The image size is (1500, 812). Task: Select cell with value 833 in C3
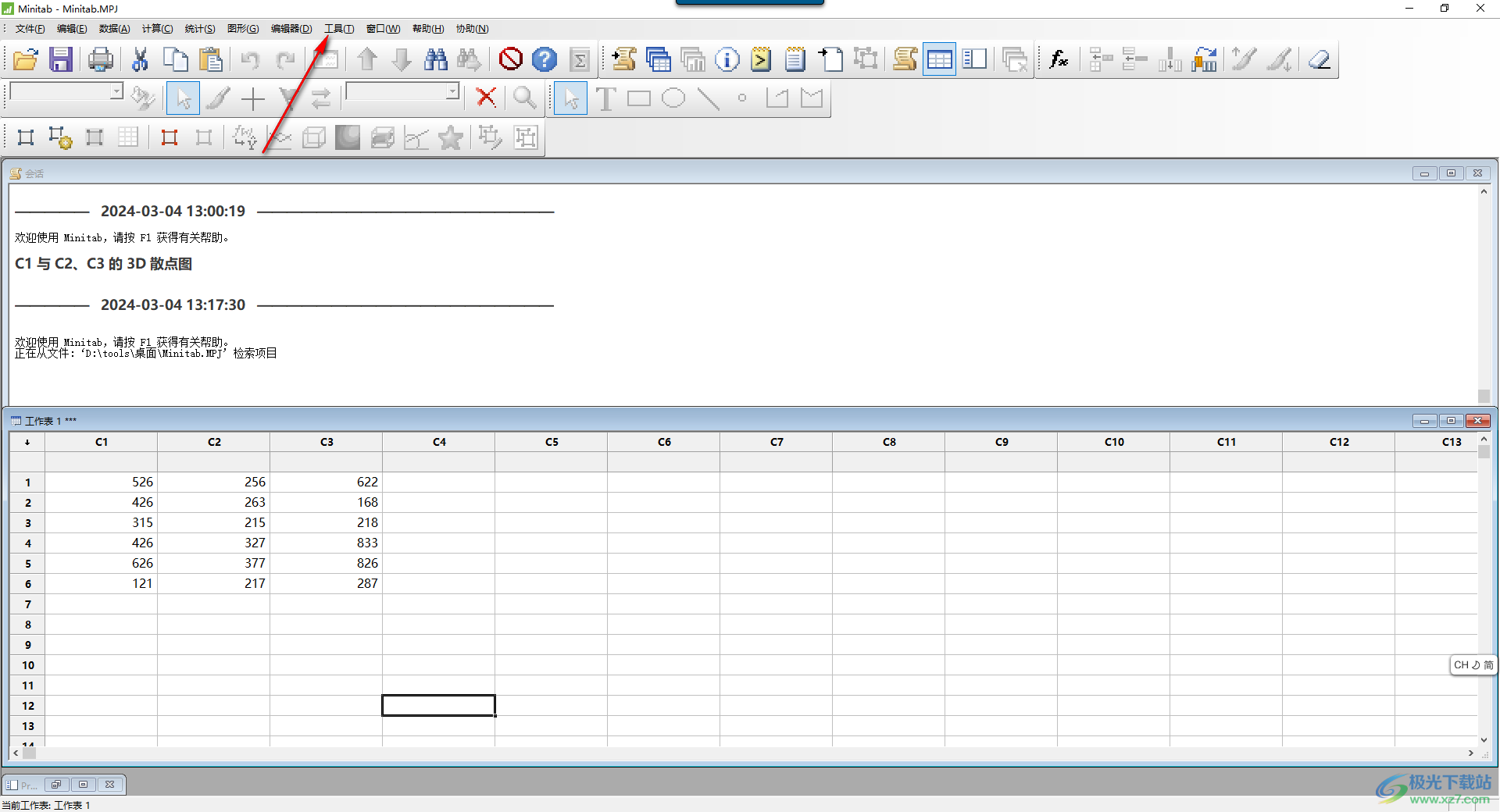327,543
